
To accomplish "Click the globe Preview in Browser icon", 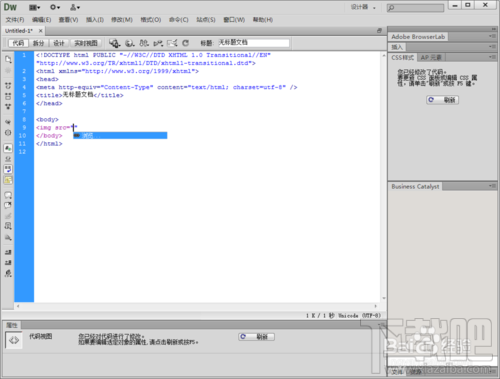I will pos(130,43).
